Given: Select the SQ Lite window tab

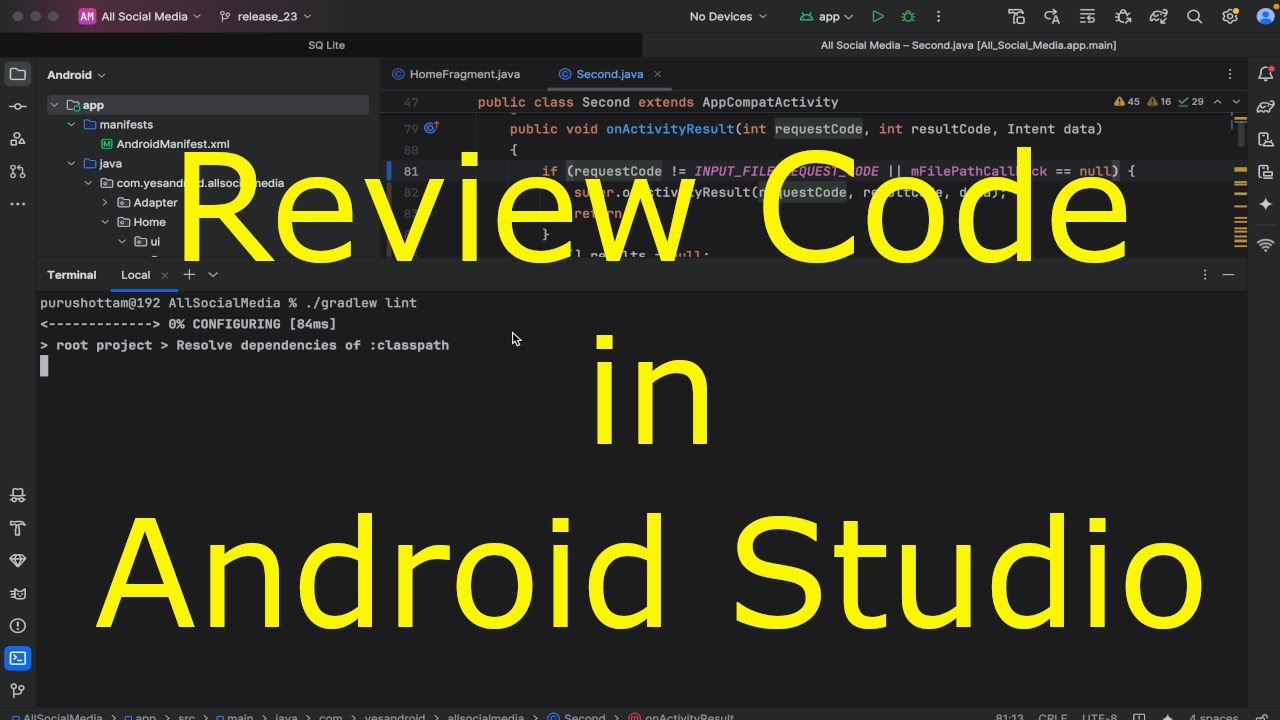Looking at the screenshot, I should [x=327, y=45].
